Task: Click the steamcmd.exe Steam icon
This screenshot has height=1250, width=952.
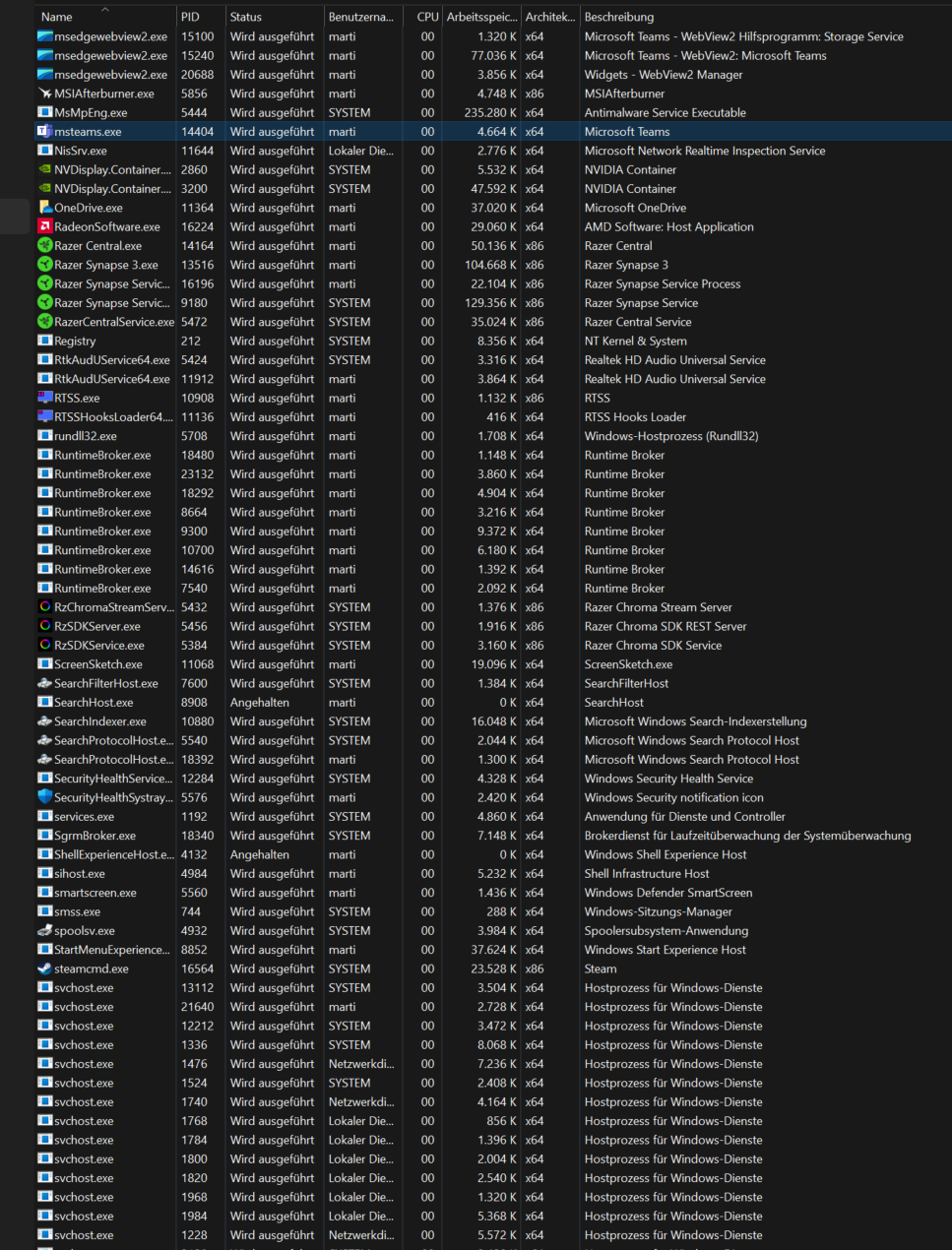Action: [44, 969]
